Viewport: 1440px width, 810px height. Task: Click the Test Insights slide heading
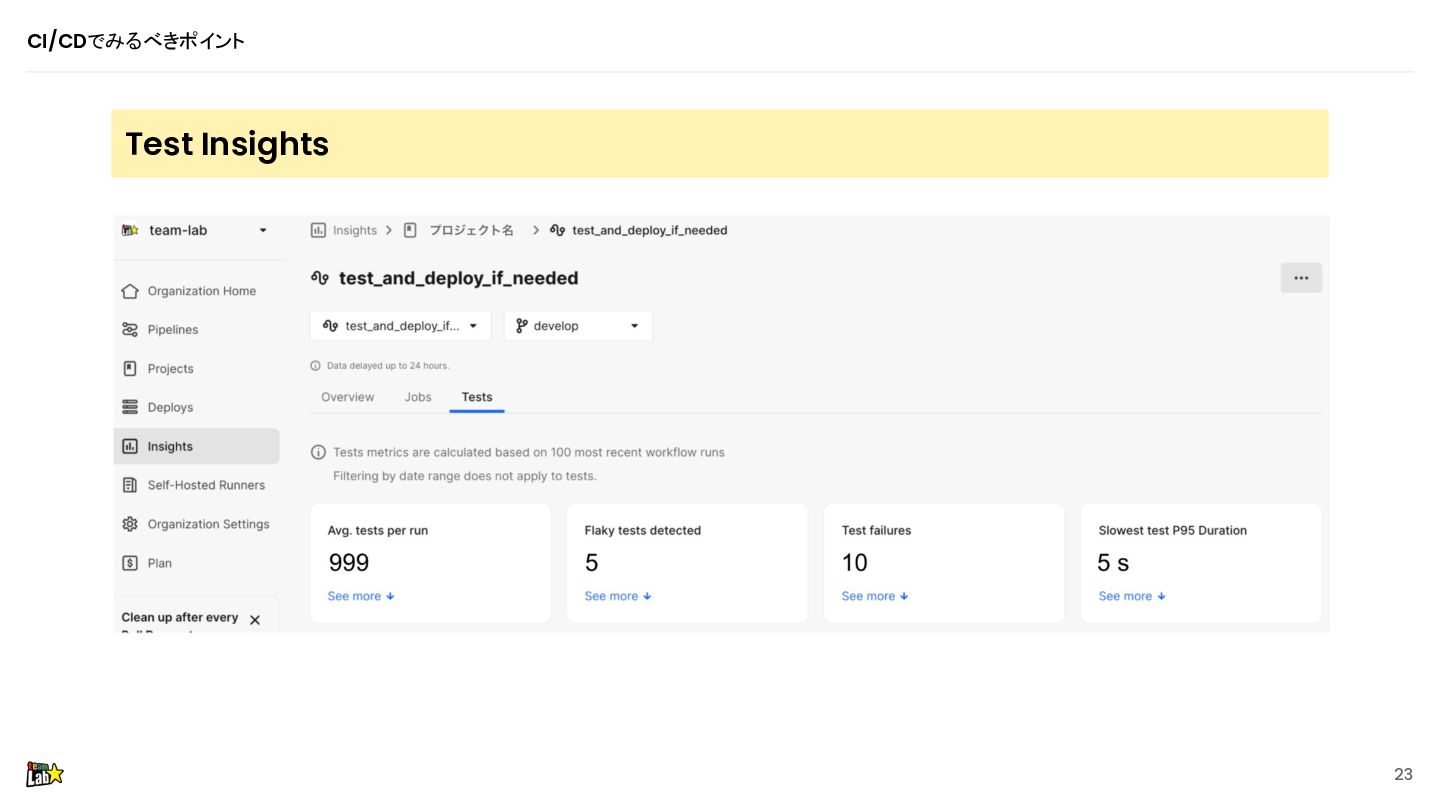coord(227,144)
